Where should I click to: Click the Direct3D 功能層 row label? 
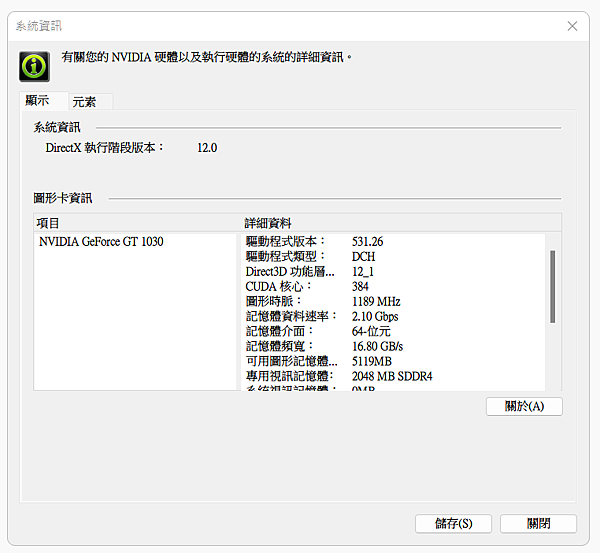[x=290, y=272]
